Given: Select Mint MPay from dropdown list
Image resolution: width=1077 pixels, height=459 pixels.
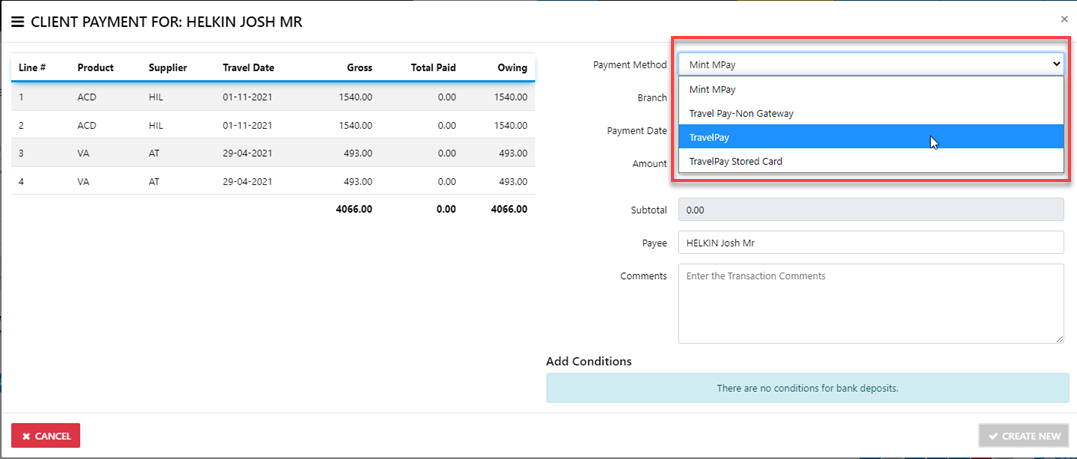Looking at the screenshot, I should [x=870, y=89].
